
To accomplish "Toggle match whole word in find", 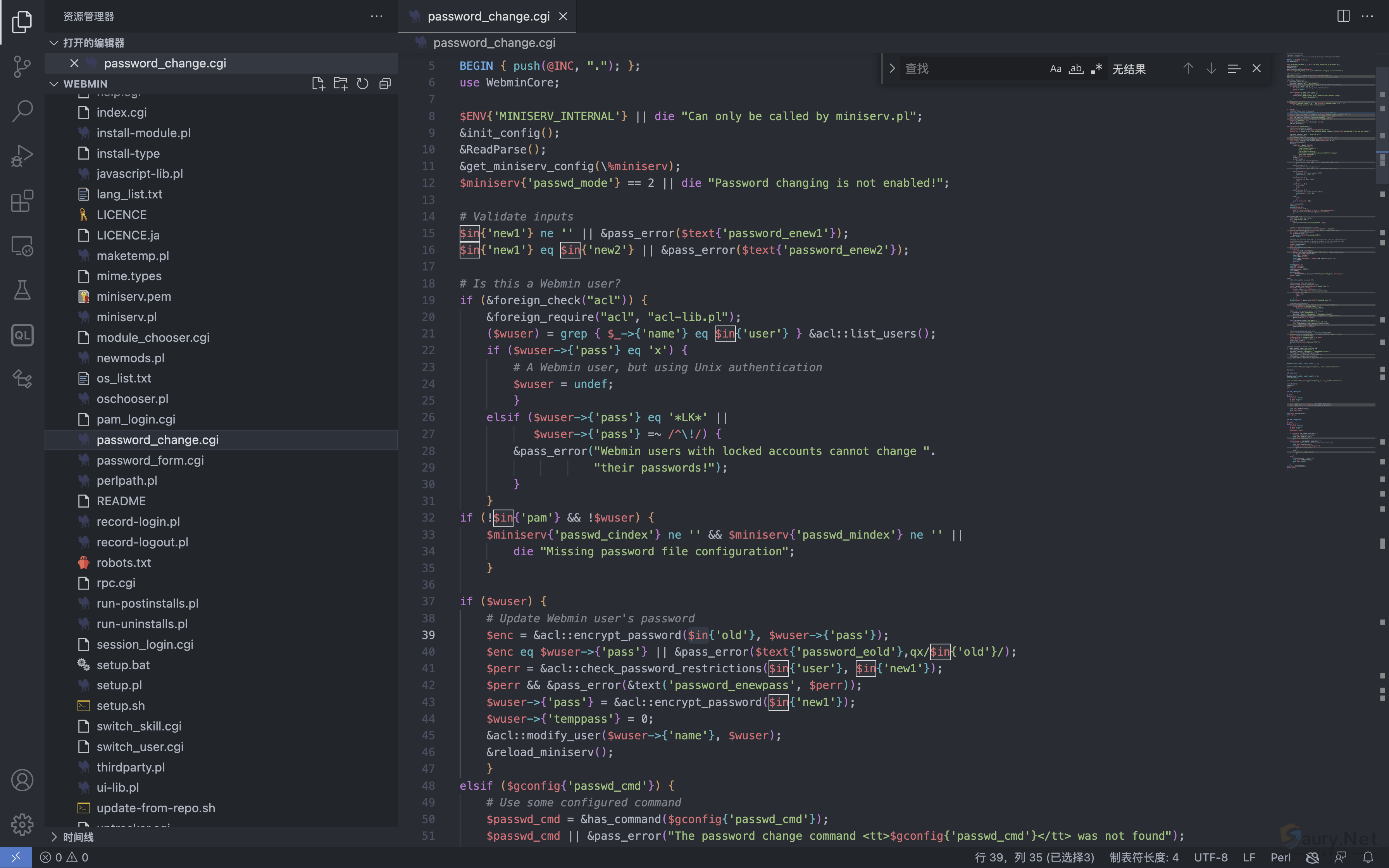I will tap(1075, 69).
